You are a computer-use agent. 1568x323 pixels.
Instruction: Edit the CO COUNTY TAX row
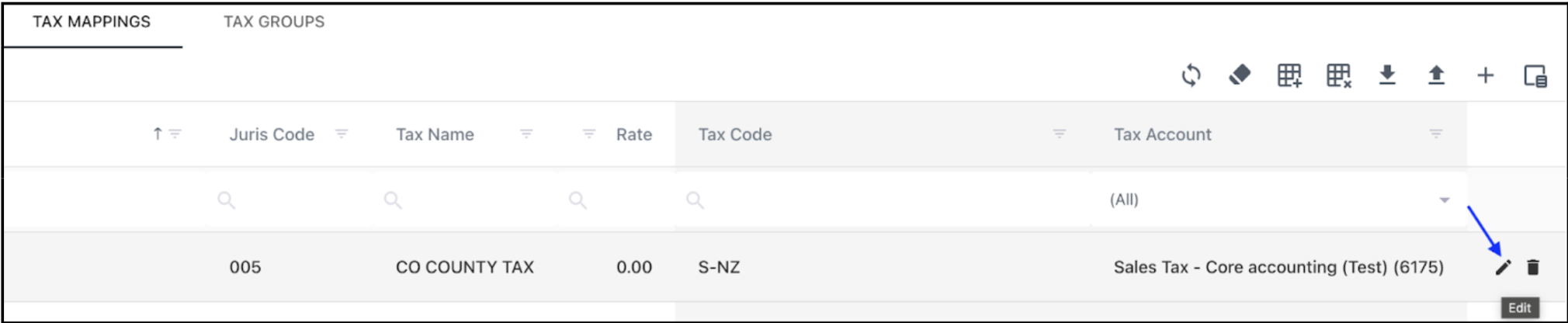coord(1504,267)
